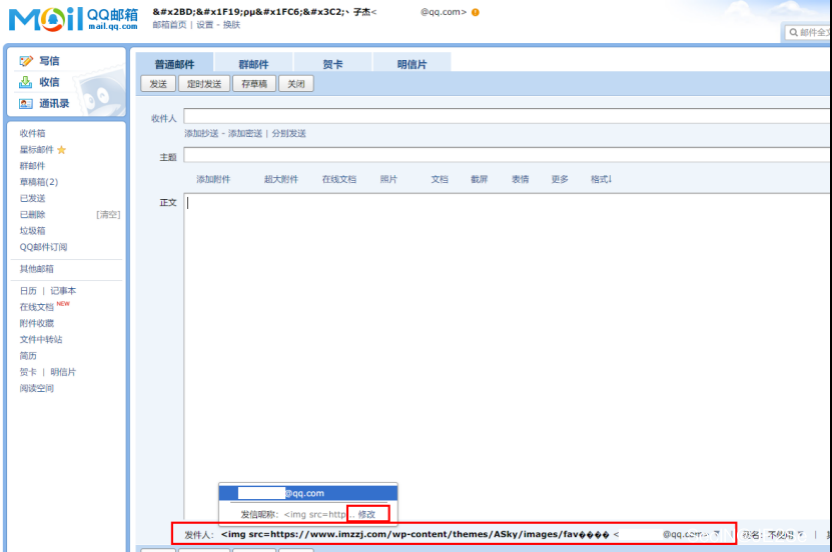This screenshot has height=552, width=832.
Task: Click the 关闭 close button in toolbar
Action: click(296, 84)
